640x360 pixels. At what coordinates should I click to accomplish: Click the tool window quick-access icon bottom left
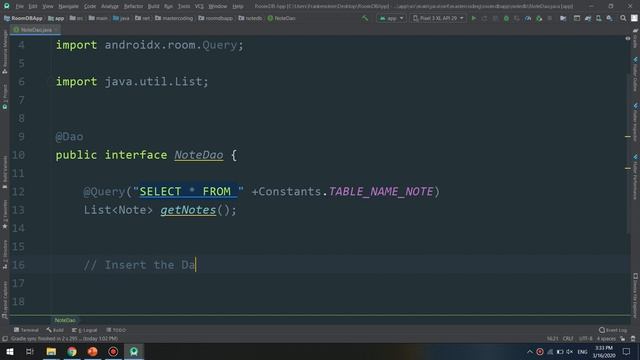(4, 338)
